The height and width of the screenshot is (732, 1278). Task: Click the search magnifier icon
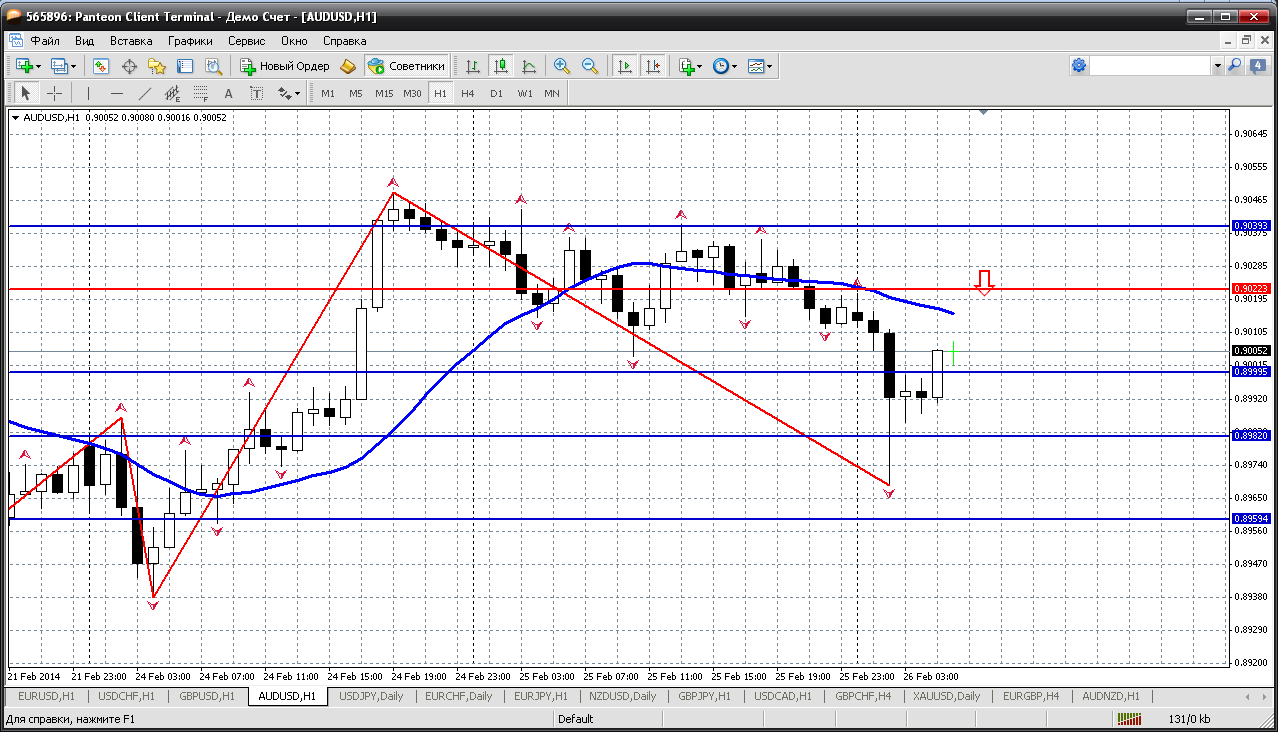(1234, 65)
